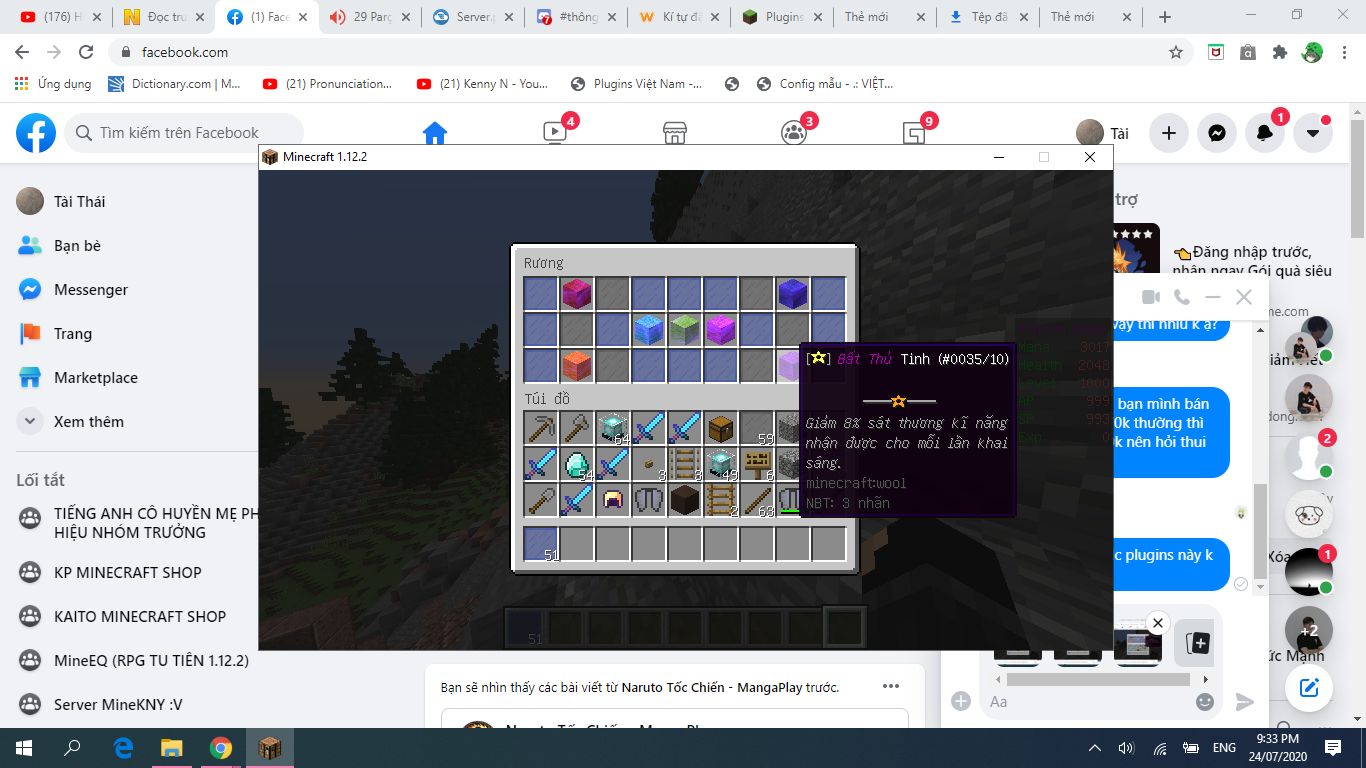Open a new Chrome tab
The width and height of the screenshot is (1366, 768).
point(1164,17)
